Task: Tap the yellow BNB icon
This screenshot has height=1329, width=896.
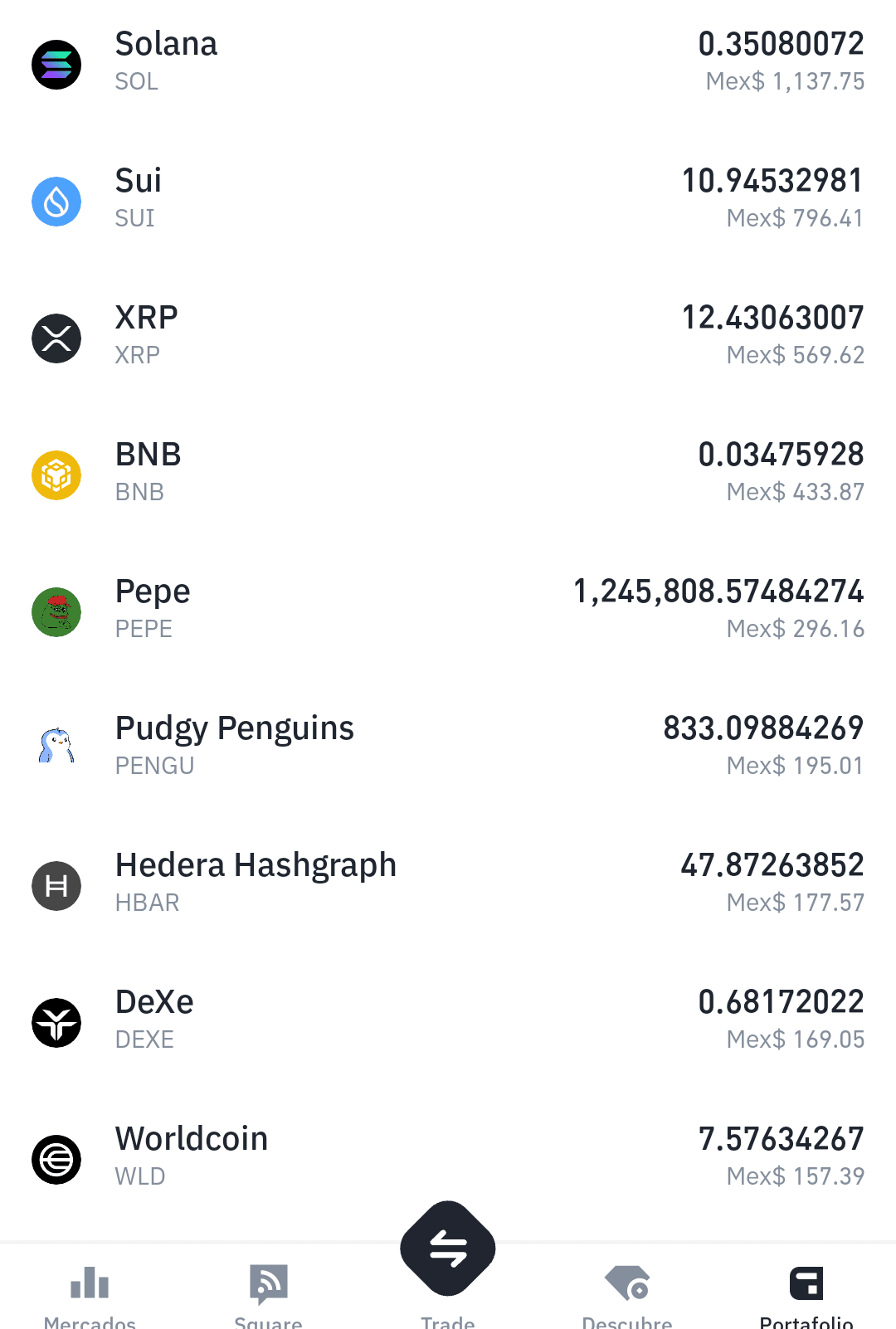Action: pyautogui.click(x=56, y=475)
